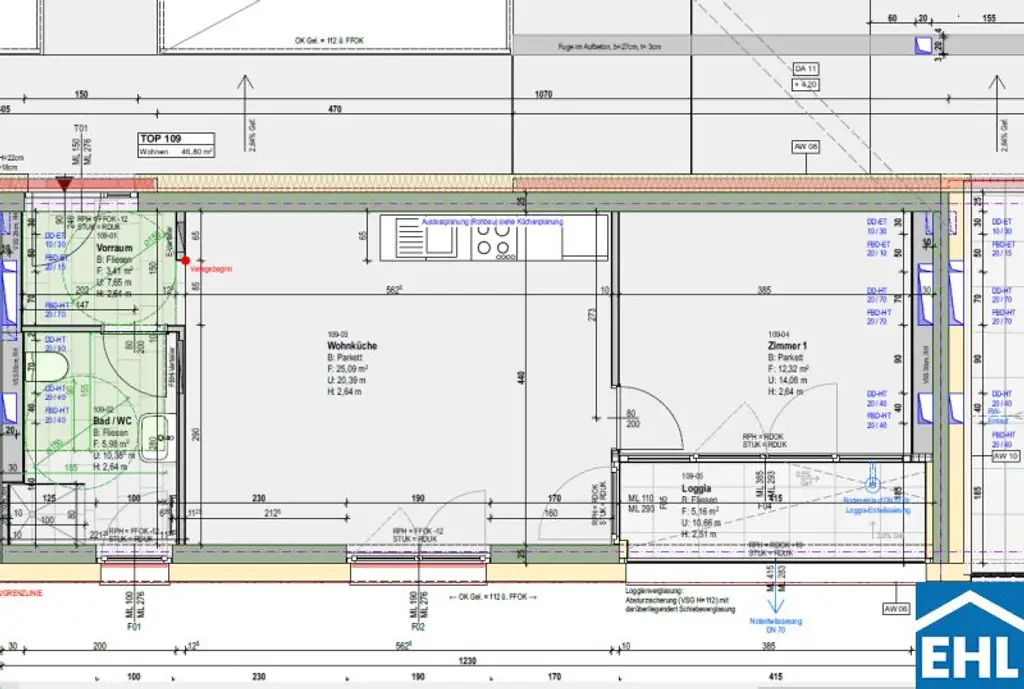Click the vertical '440' dimension
1024x689 pixels.
(x=521, y=377)
